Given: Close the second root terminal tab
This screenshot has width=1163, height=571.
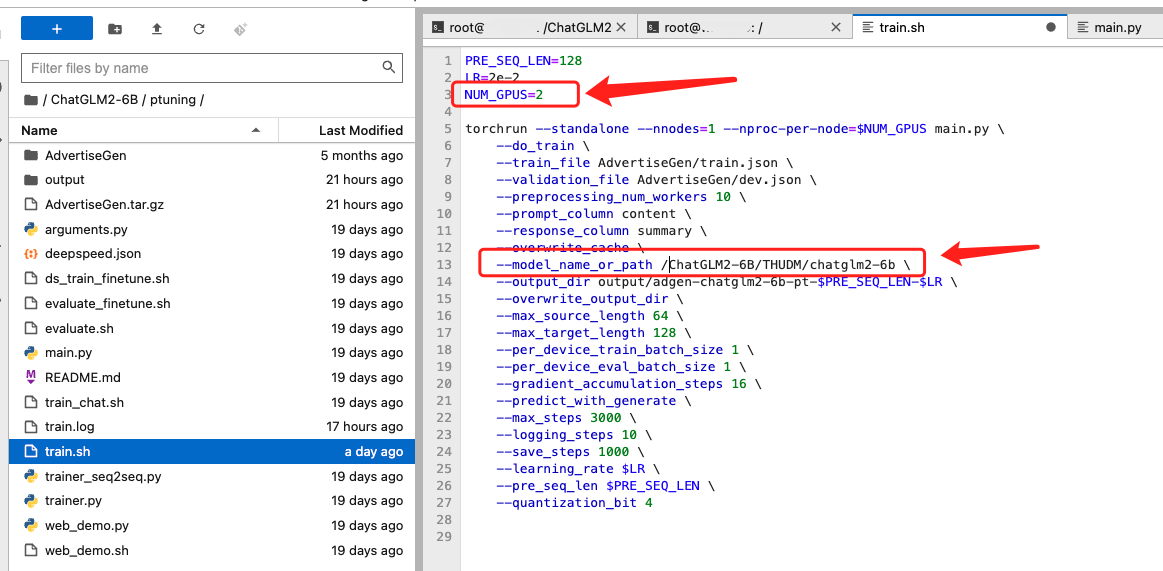Looking at the screenshot, I should (836, 27).
